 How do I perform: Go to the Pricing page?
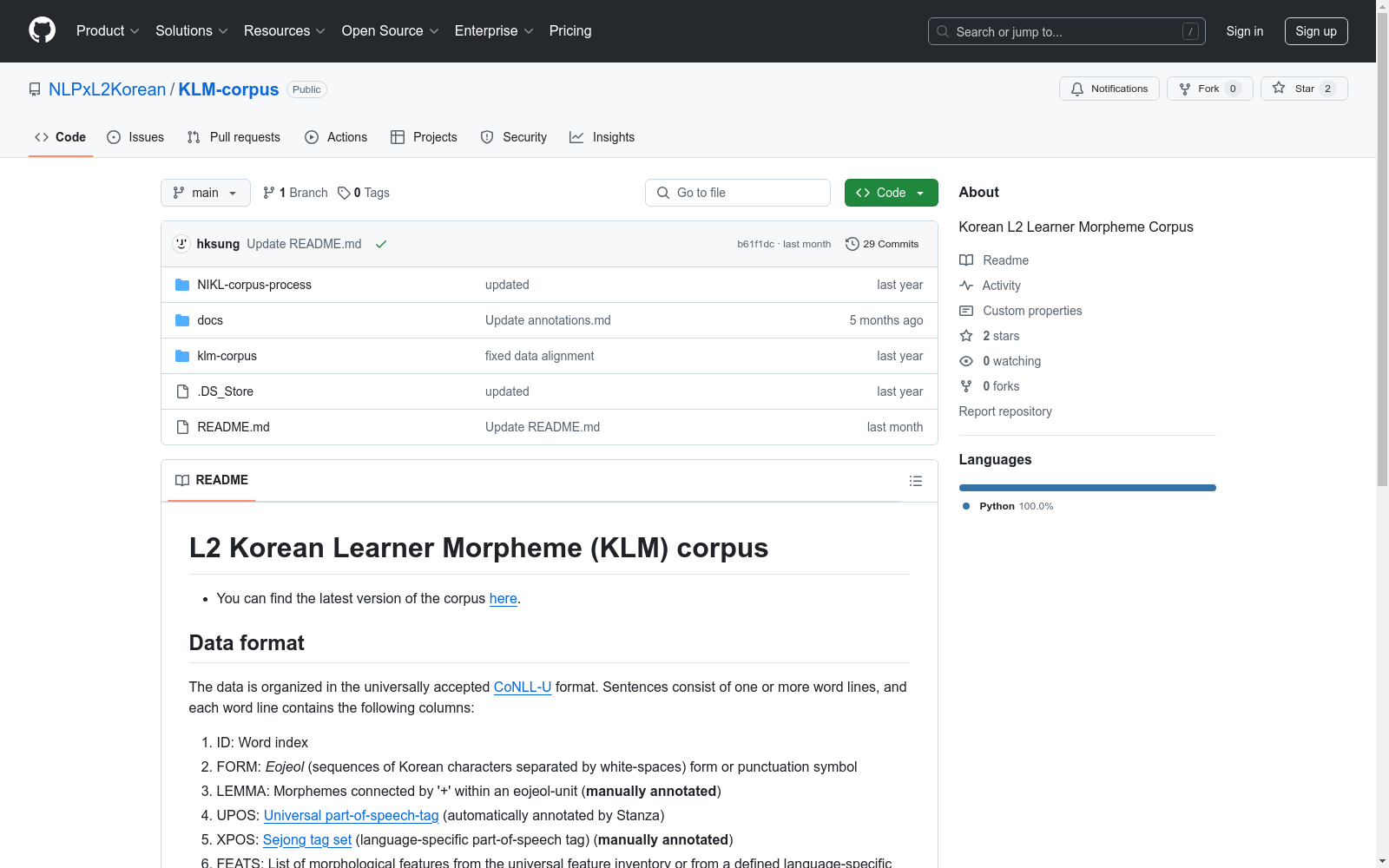[570, 31]
